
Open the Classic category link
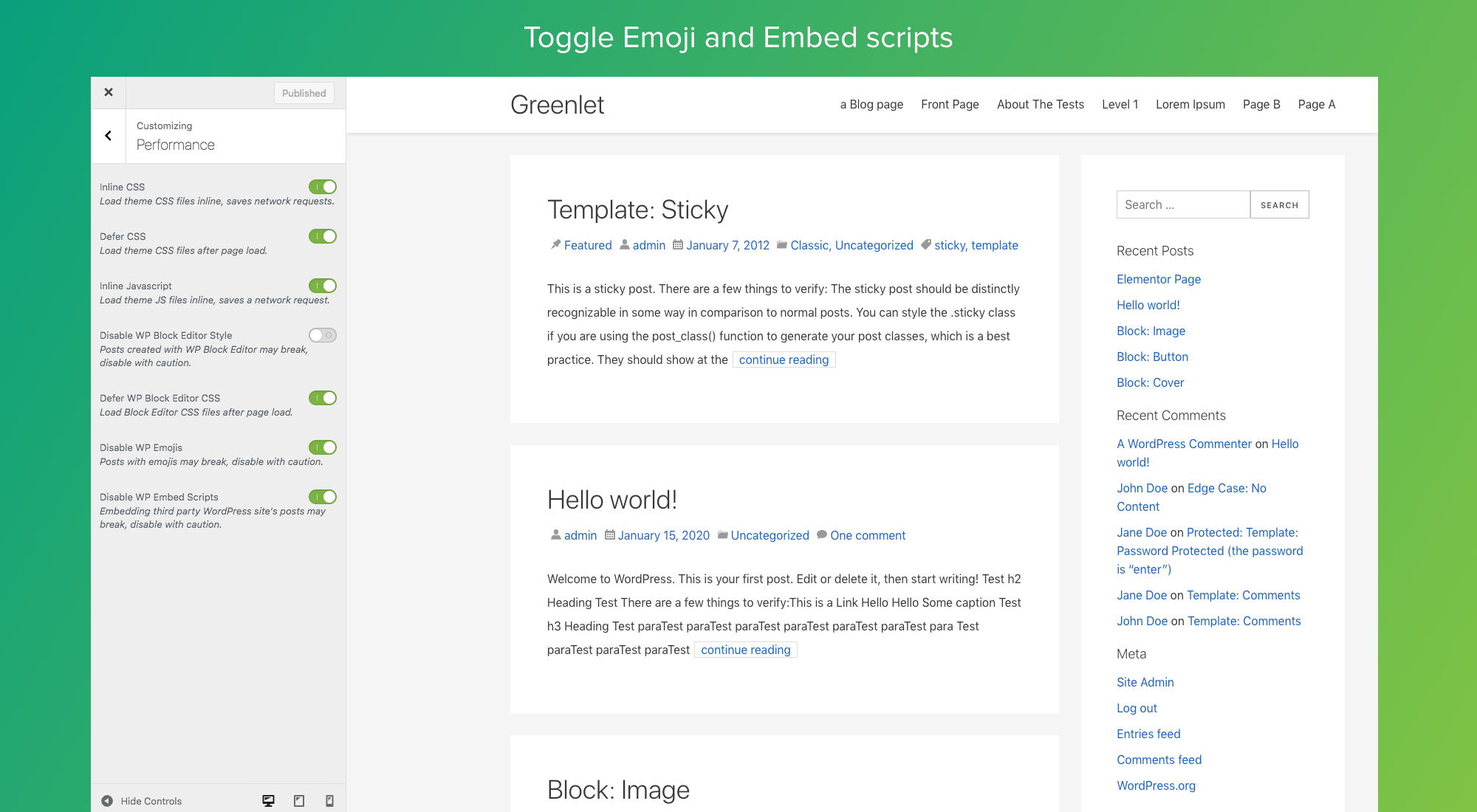809,245
